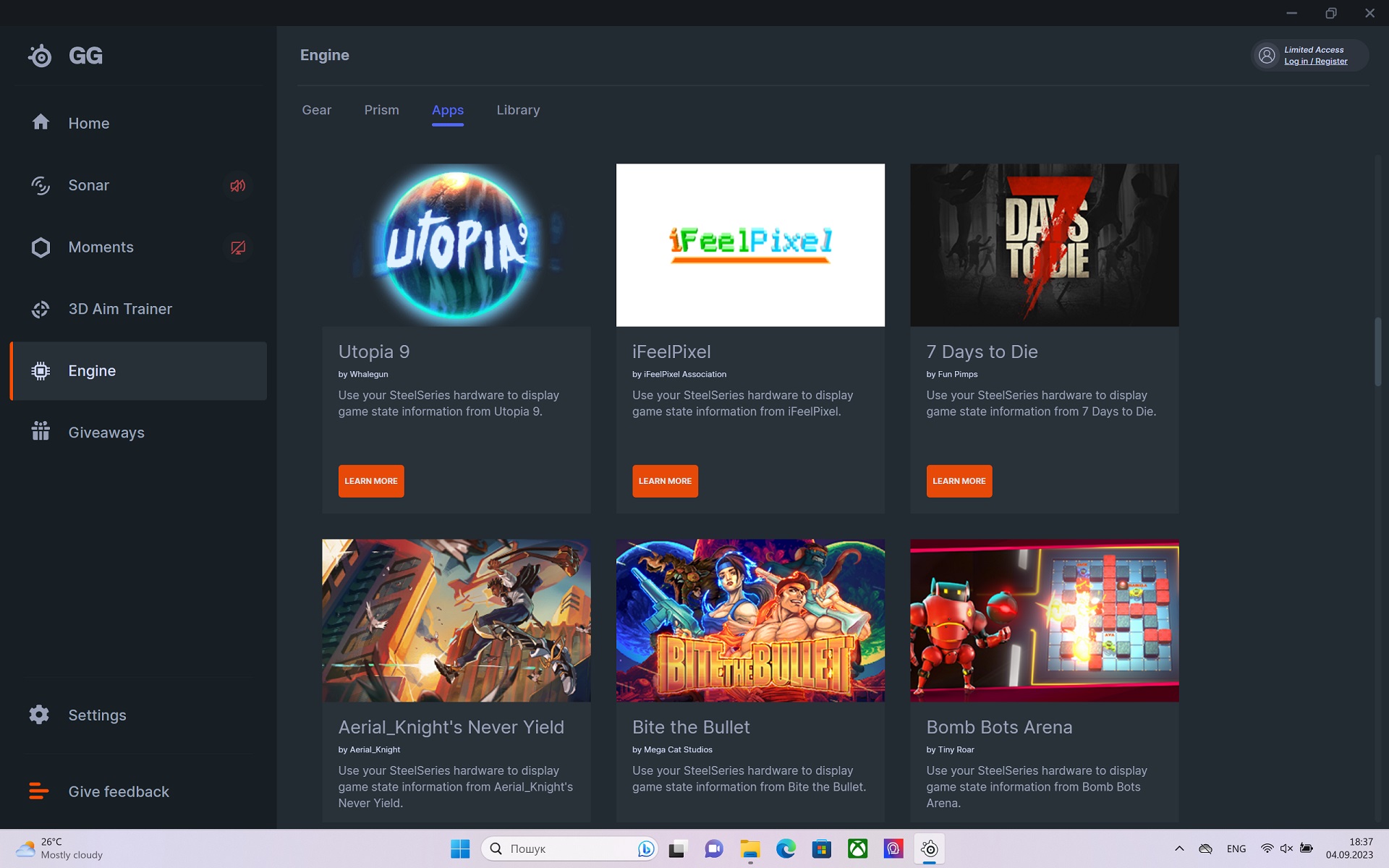
Task: Open the 7 Days to Die cover image
Action: click(x=1045, y=244)
